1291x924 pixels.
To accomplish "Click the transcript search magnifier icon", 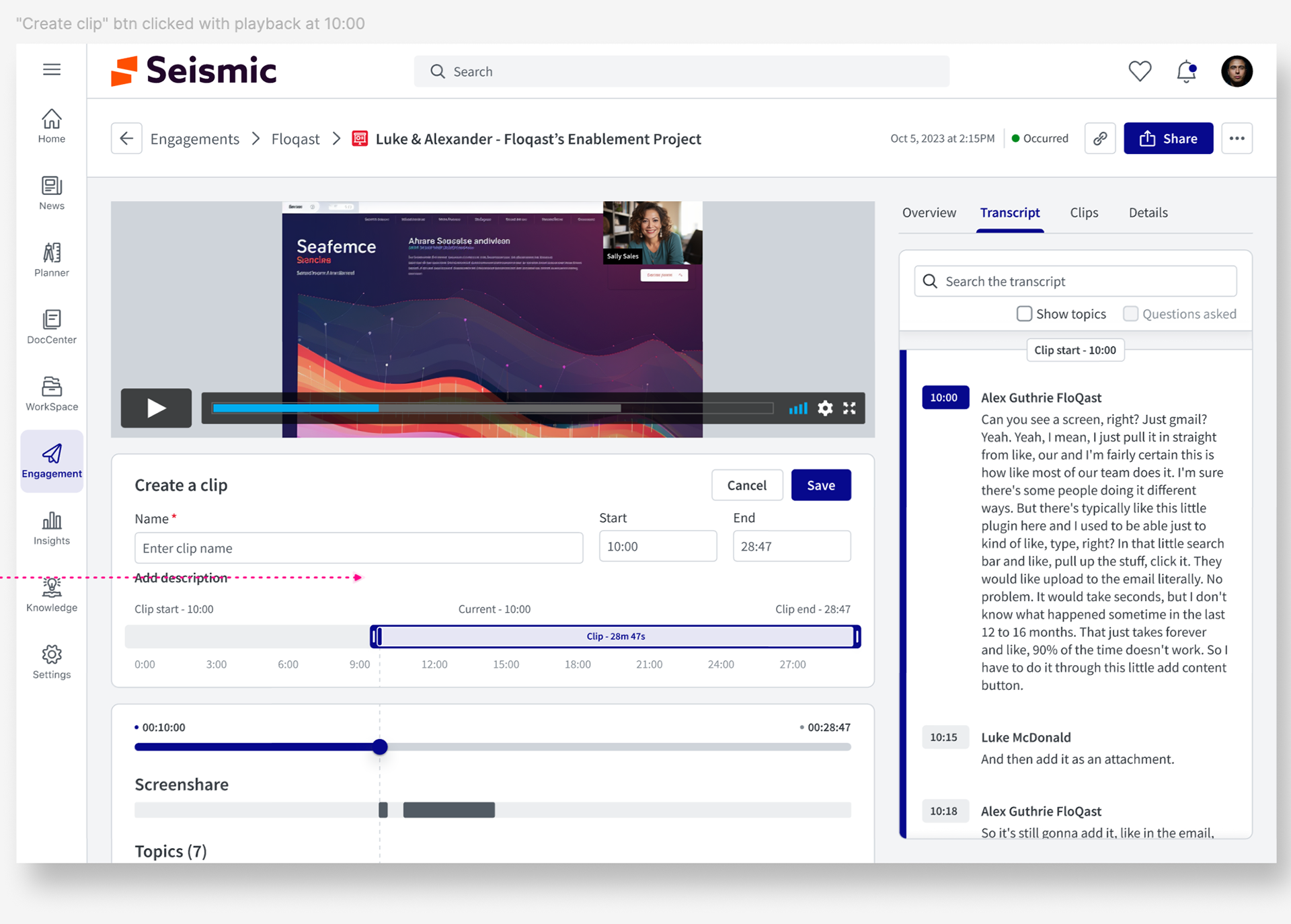I will (x=930, y=281).
